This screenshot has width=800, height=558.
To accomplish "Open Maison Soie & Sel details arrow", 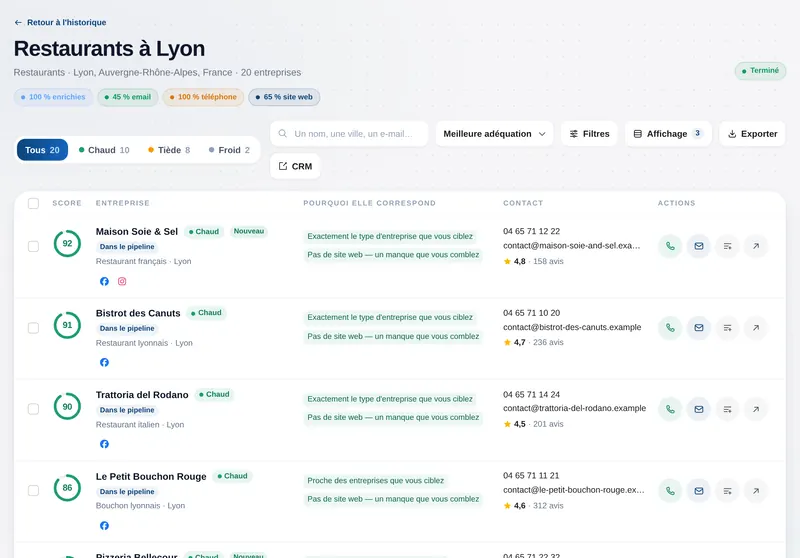I will [x=756, y=246].
